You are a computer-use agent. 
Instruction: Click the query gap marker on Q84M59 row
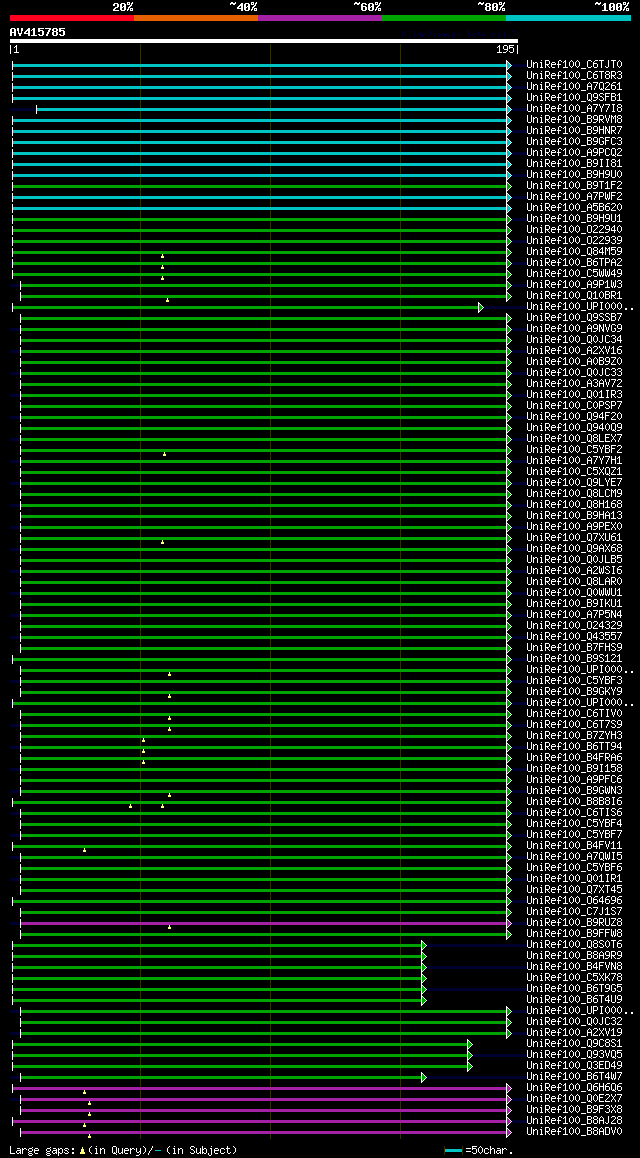(x=162, y=256)
